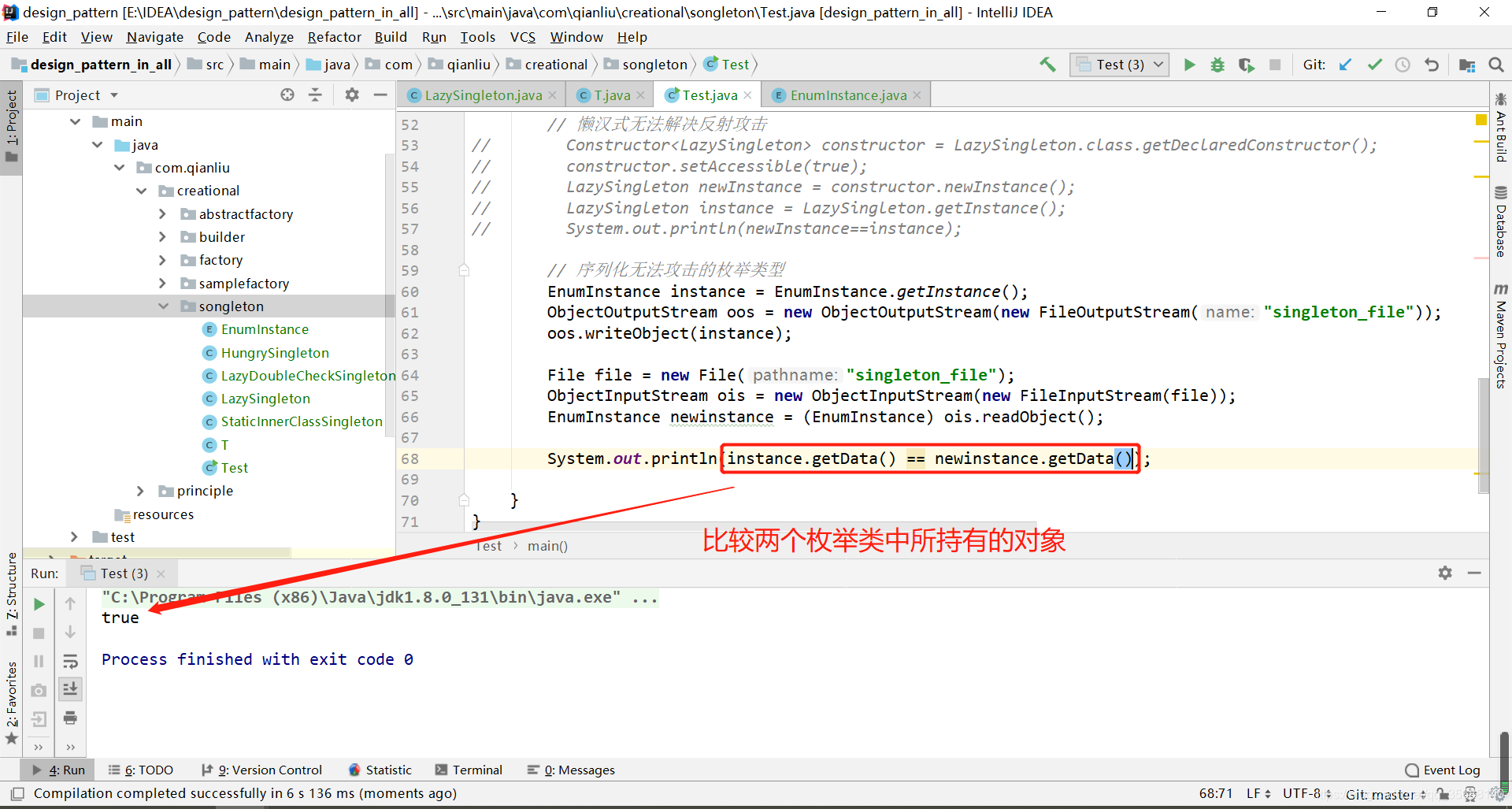Open the Statistic tool window
Viewport: 1512px width, 809px height.
tap(380, 770)
